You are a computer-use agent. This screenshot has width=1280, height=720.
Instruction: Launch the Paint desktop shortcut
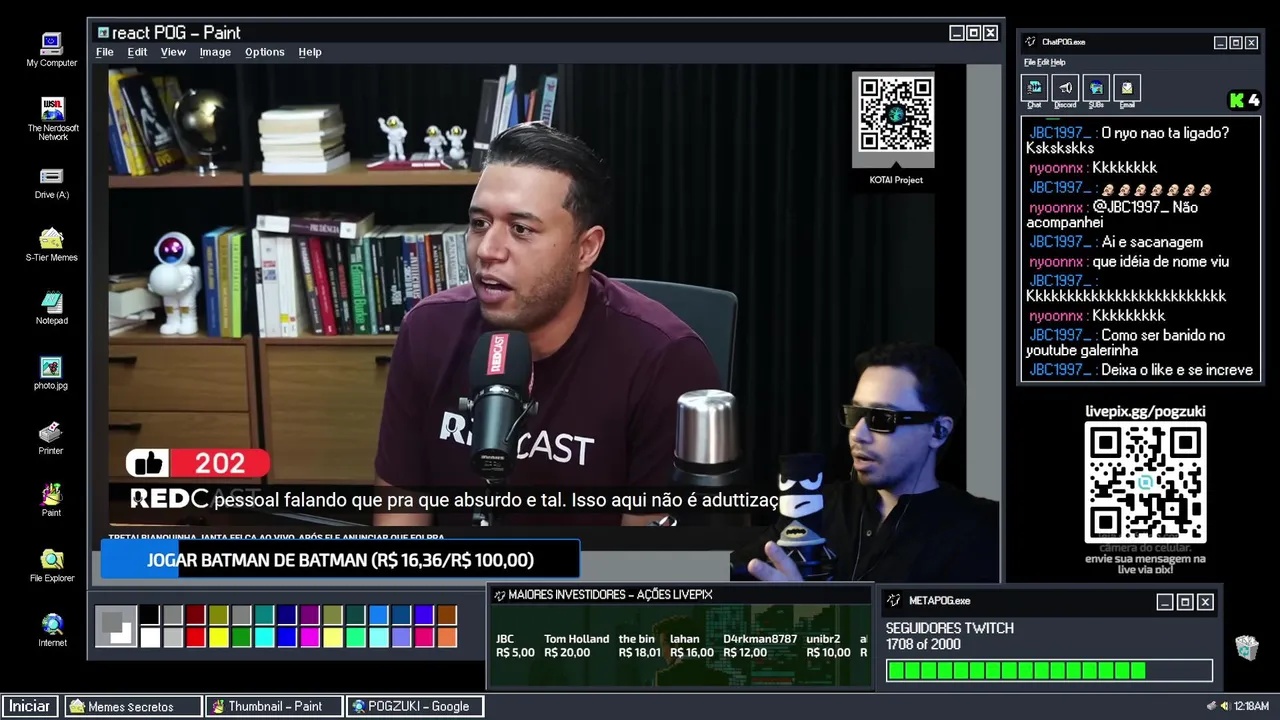[51, 500]
